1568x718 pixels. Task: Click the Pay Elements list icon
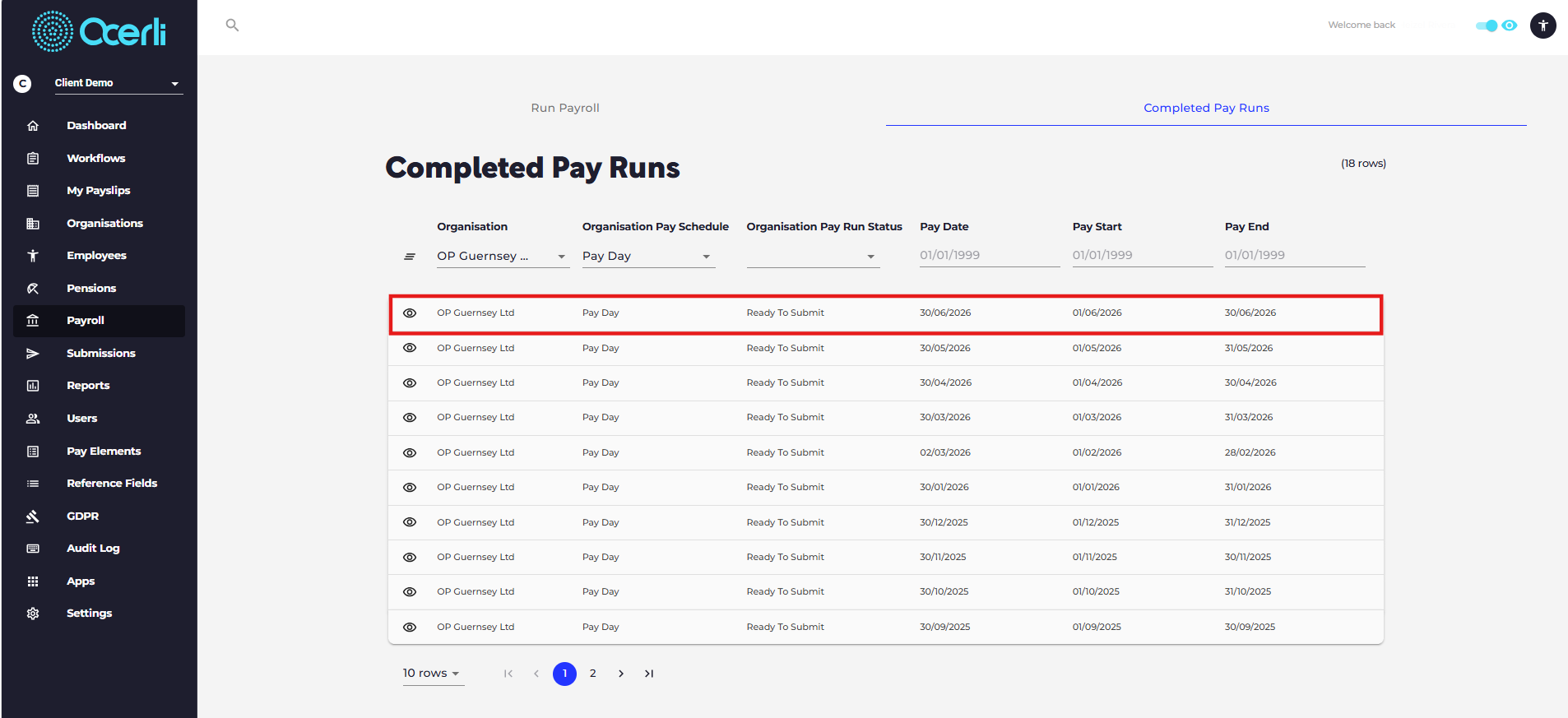pos(33,452)
